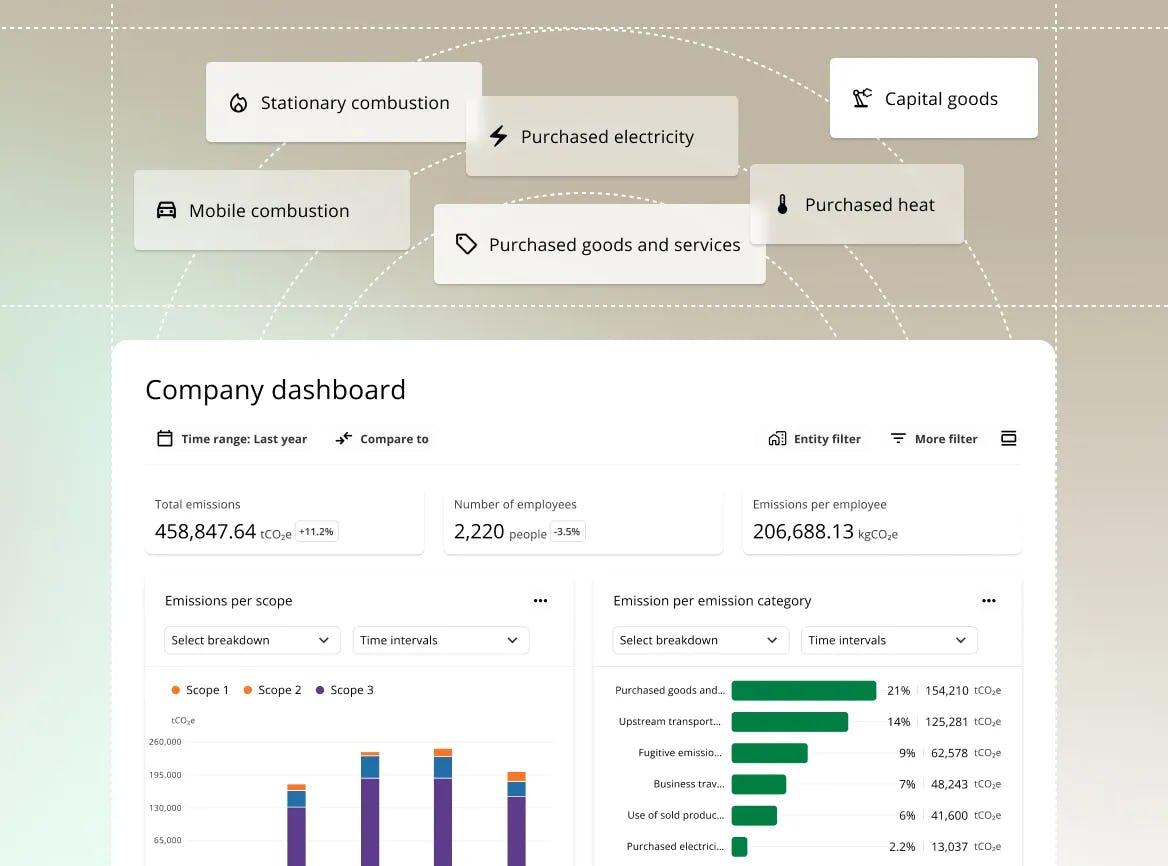Open the emission category chart options menu
The image size is (1168, 866).
[989, 600]
